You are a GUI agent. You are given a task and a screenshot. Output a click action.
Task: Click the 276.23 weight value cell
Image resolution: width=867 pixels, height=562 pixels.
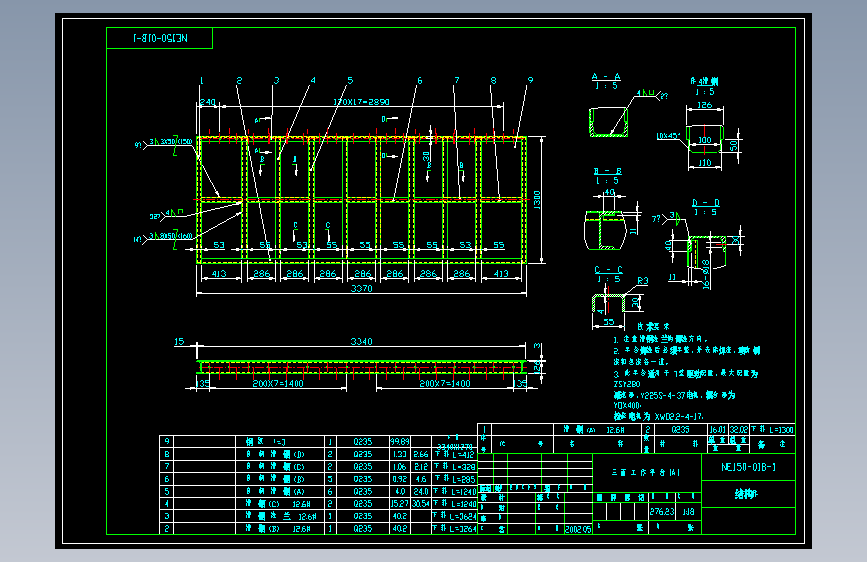(x=662, y=512)
